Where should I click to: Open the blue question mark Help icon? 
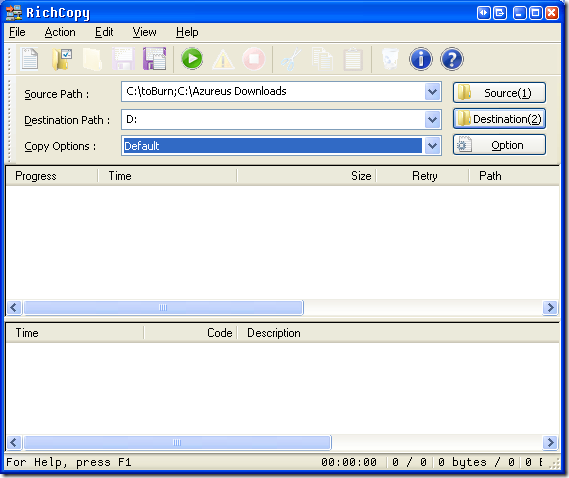pos(452,59)
